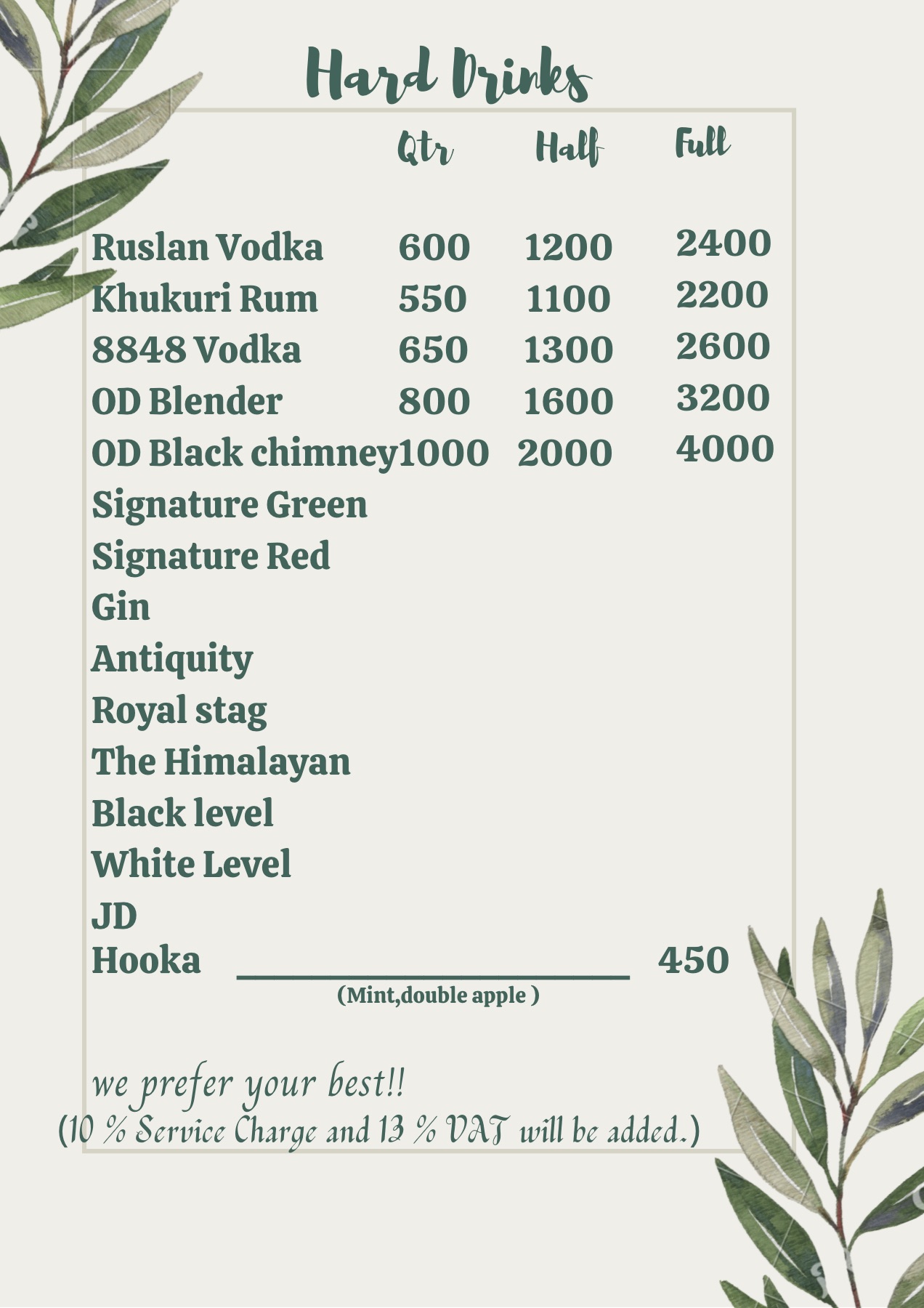Select the Black level item
The height and width of the screenshot is (1308, 924).
click(x=182, y=813)
